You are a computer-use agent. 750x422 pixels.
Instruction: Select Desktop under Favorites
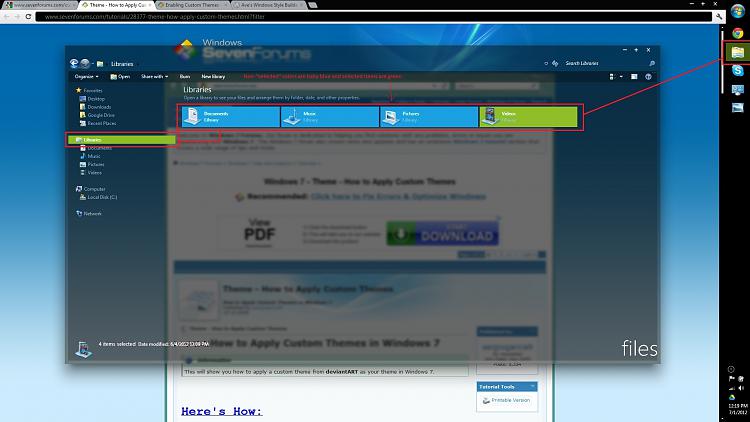point(92,99)
